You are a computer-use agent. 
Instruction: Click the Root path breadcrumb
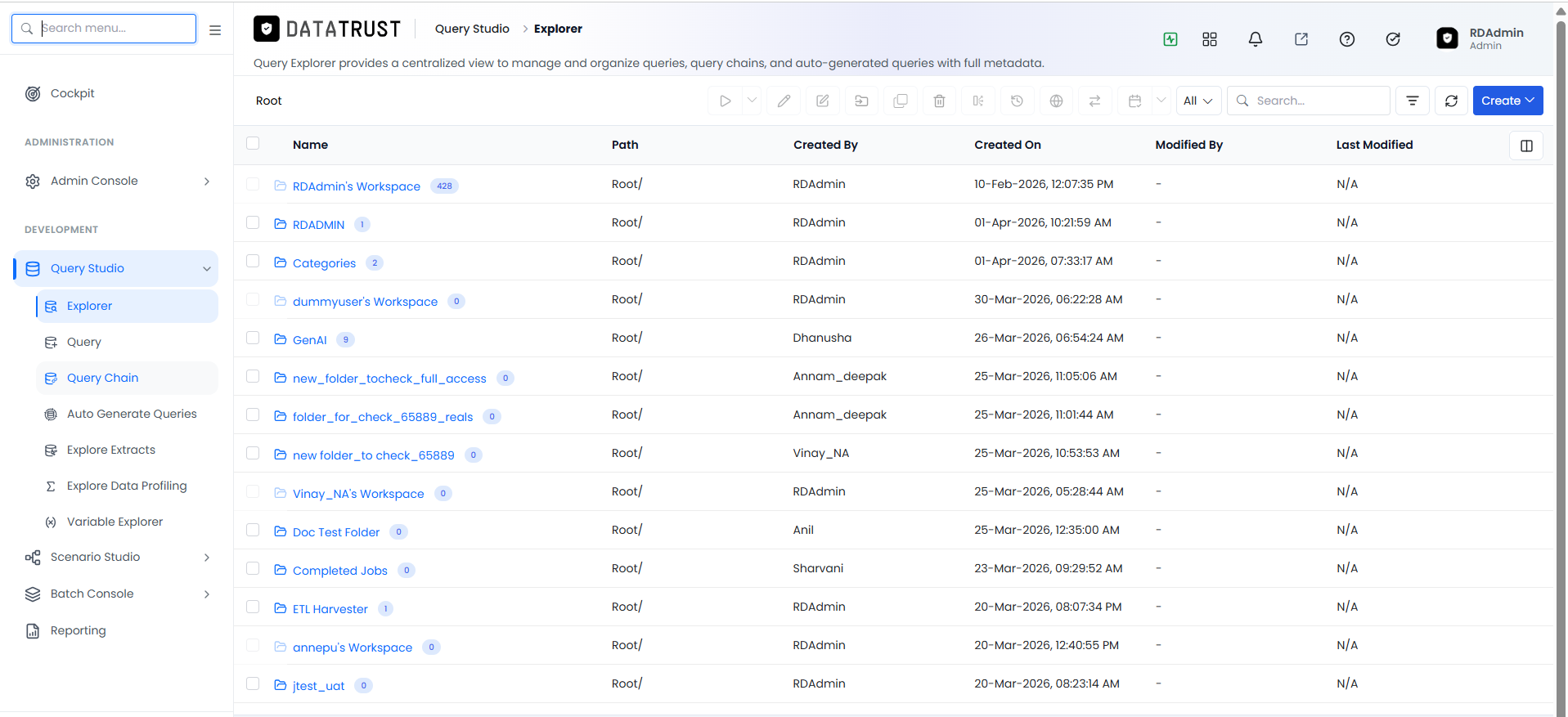coord(268,101)
